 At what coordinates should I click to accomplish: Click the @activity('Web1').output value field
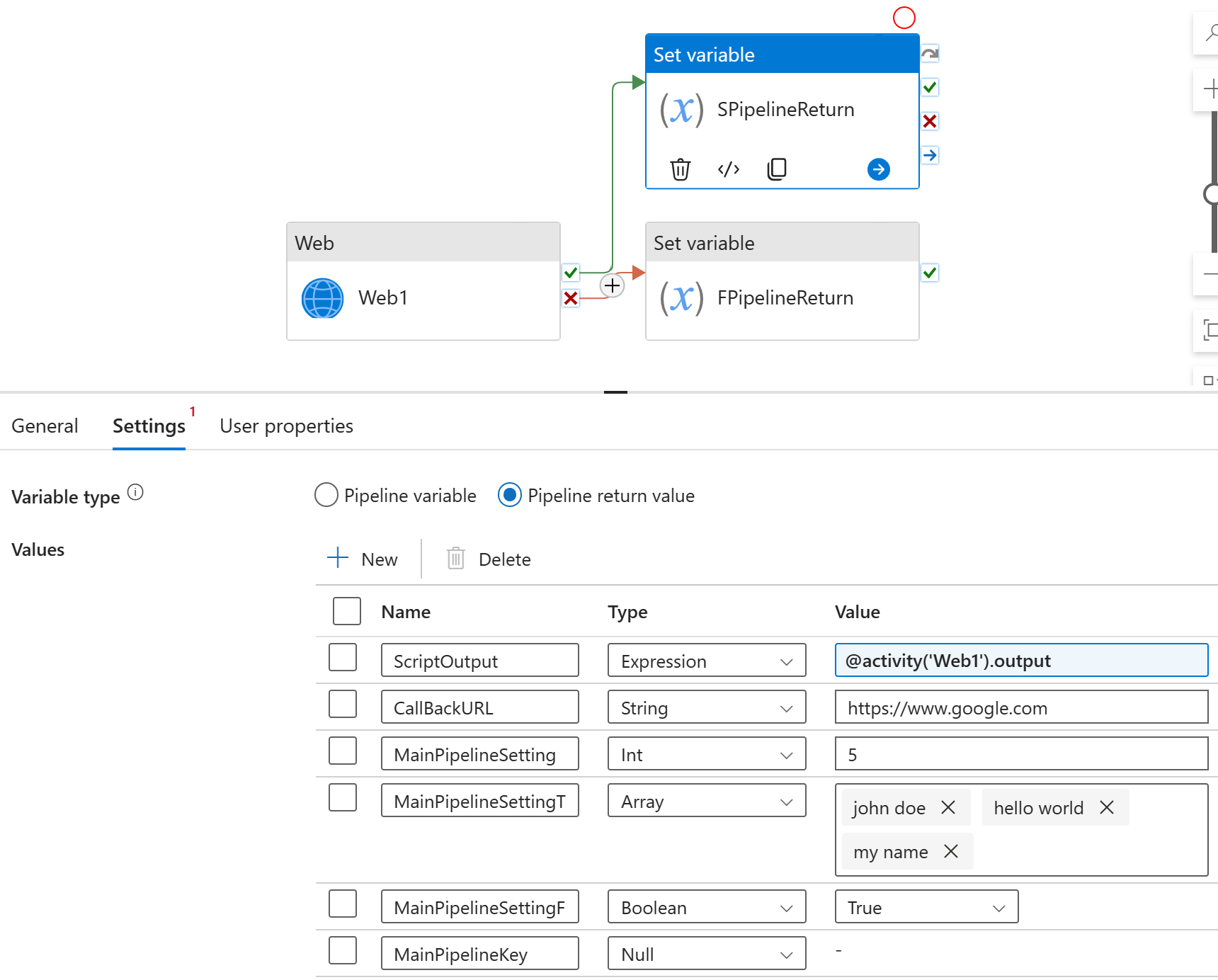1020,660
